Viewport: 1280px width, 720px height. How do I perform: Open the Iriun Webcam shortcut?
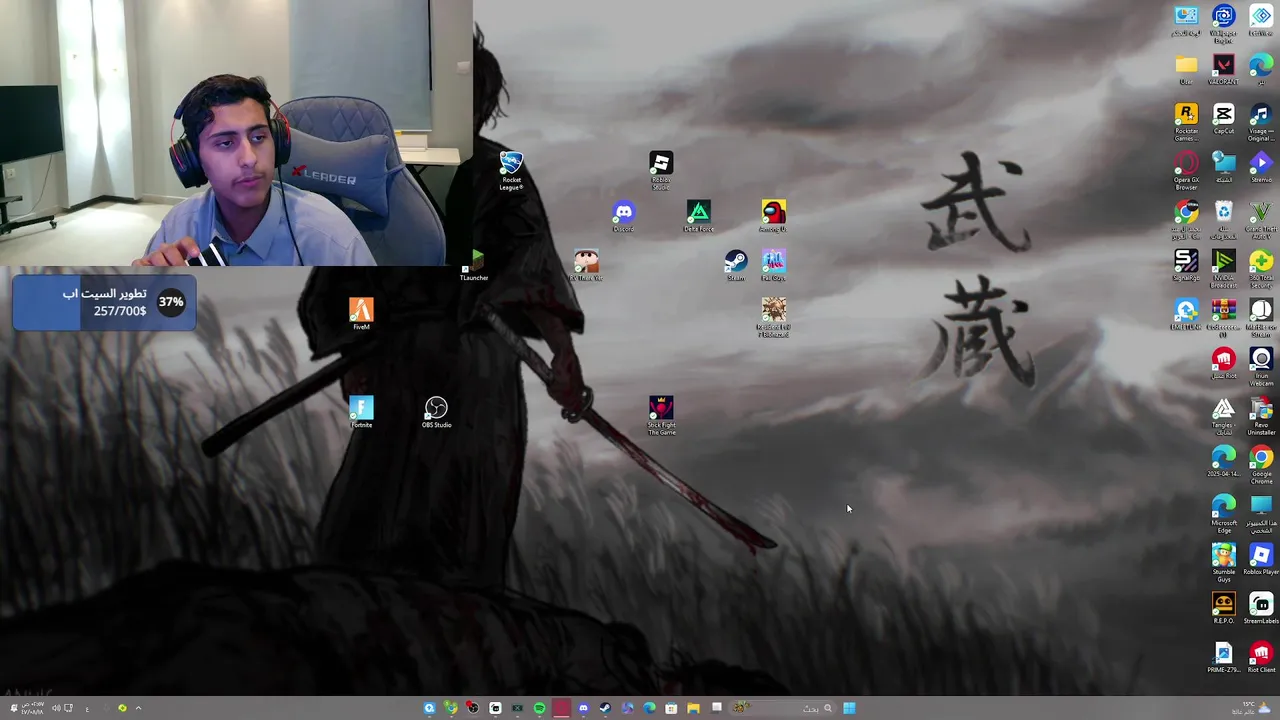pyautogui.click(x=1261, y=367)
